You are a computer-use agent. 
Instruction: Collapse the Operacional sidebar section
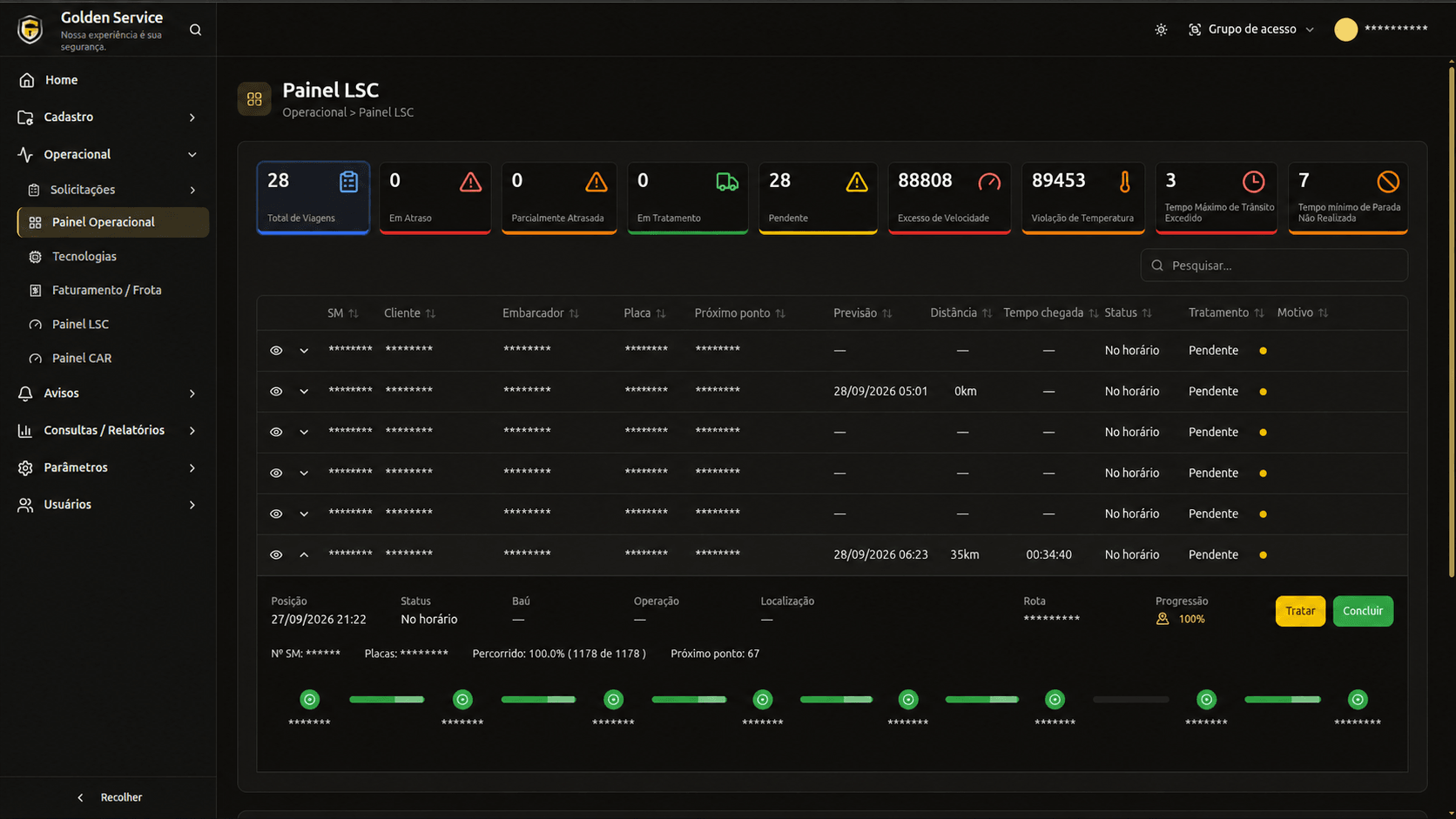[x=108, y=155]
